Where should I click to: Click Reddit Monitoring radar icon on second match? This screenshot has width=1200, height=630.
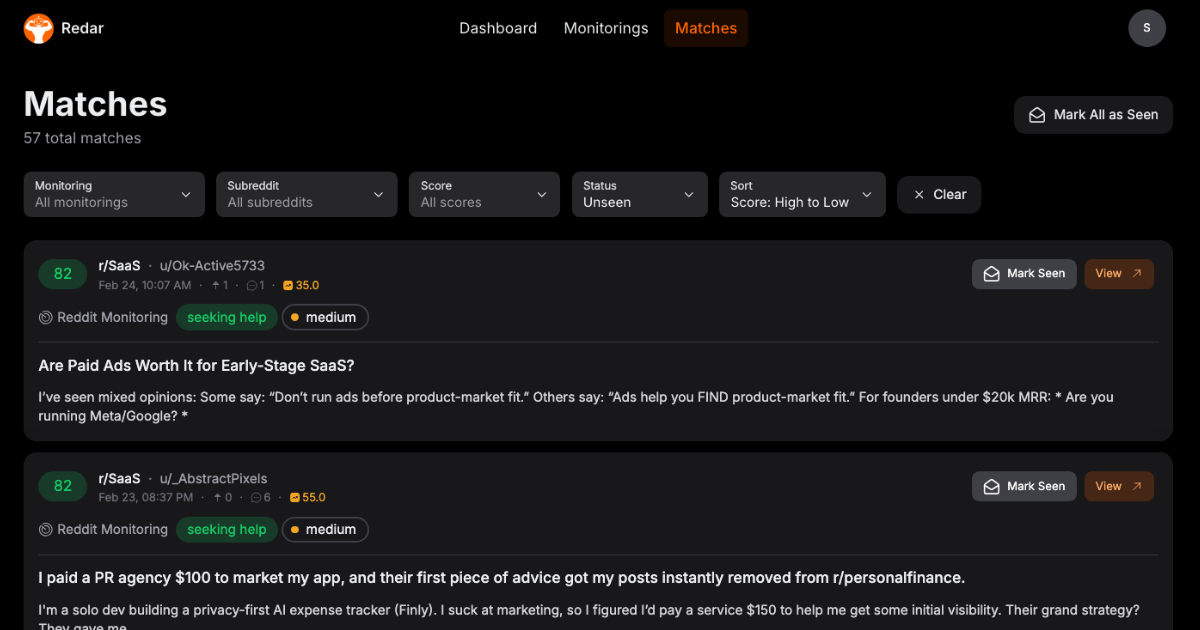(46, 530)
